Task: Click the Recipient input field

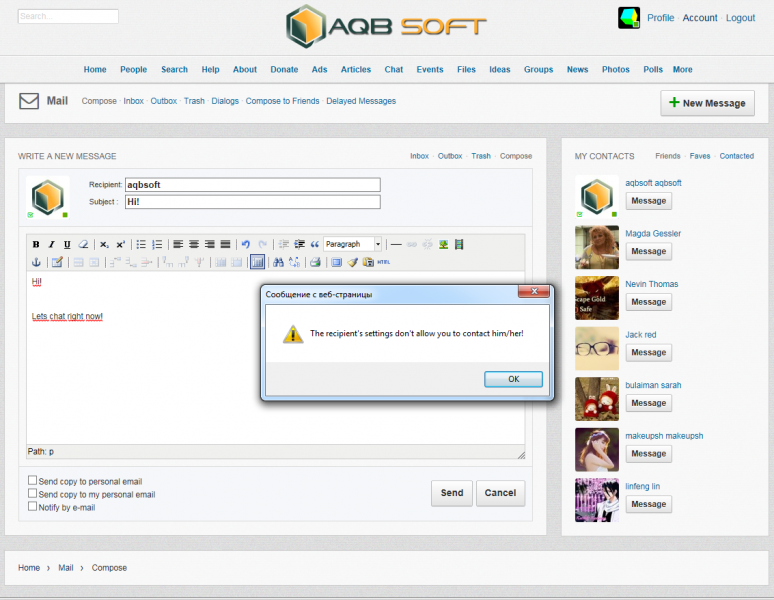Action: tap(253, 185)
